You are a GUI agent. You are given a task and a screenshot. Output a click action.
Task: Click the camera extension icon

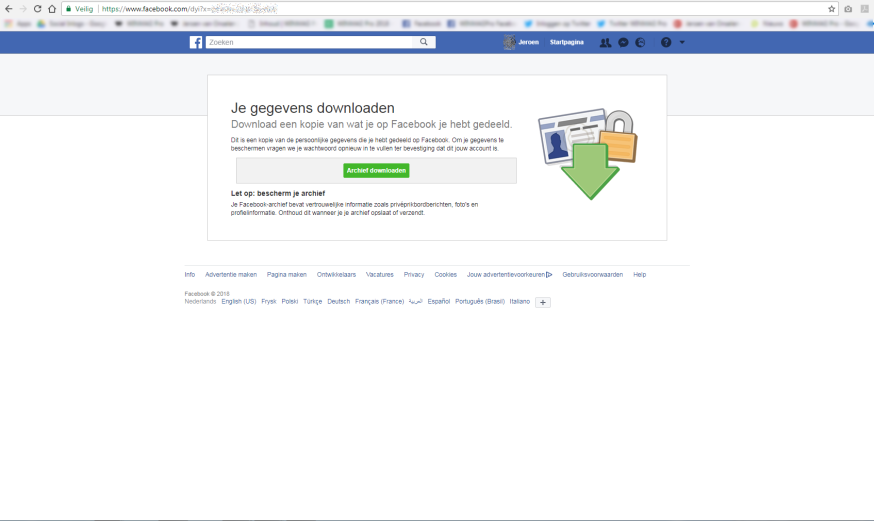click(848, 9)
